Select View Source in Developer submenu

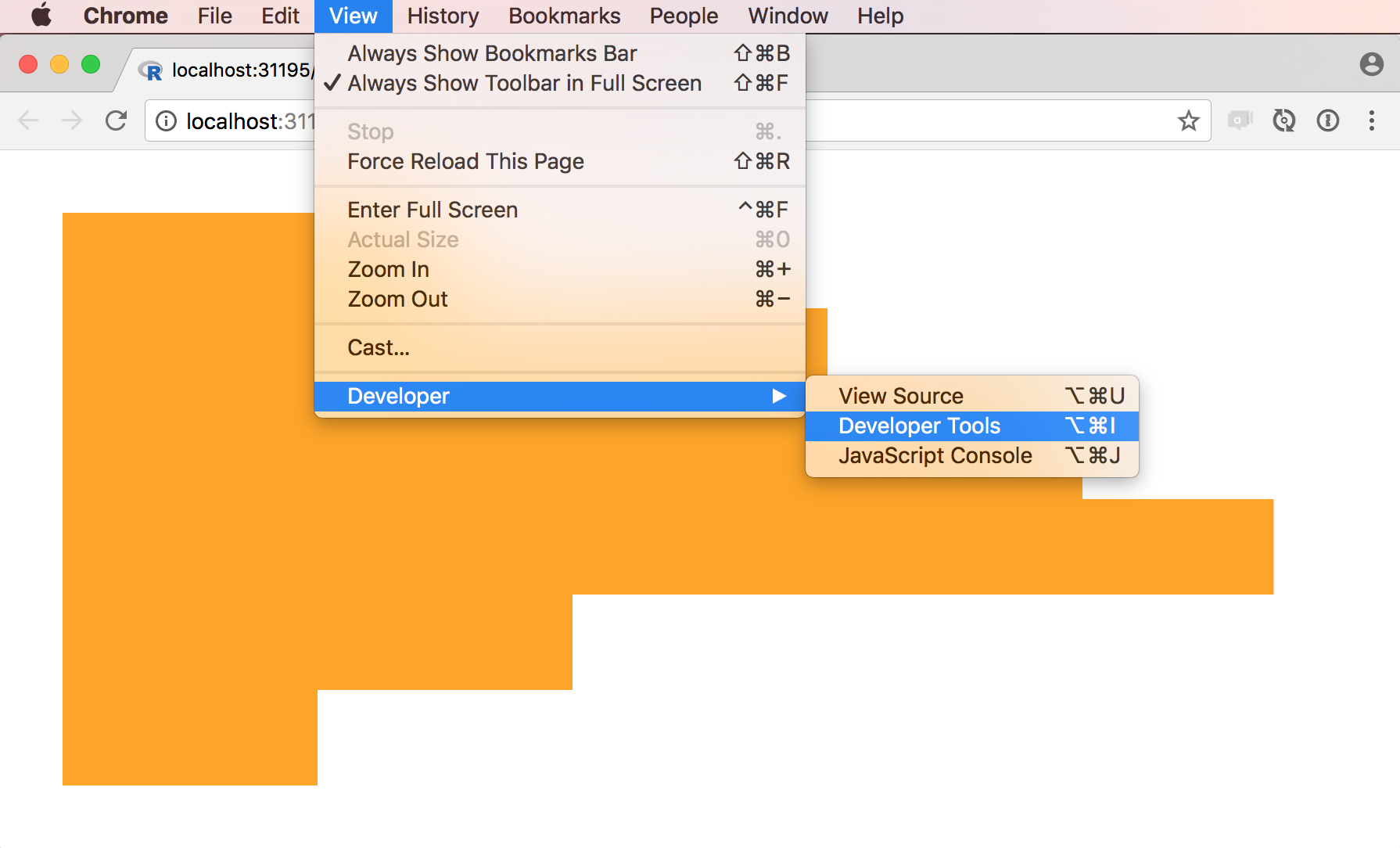point(972,396)
